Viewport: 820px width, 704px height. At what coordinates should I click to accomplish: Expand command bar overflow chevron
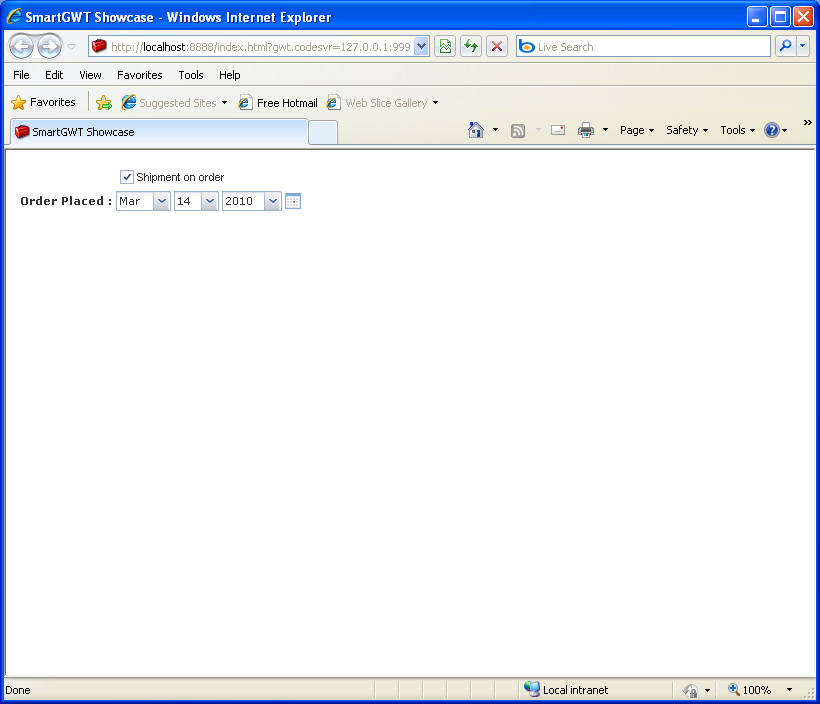tap(807, 122)
